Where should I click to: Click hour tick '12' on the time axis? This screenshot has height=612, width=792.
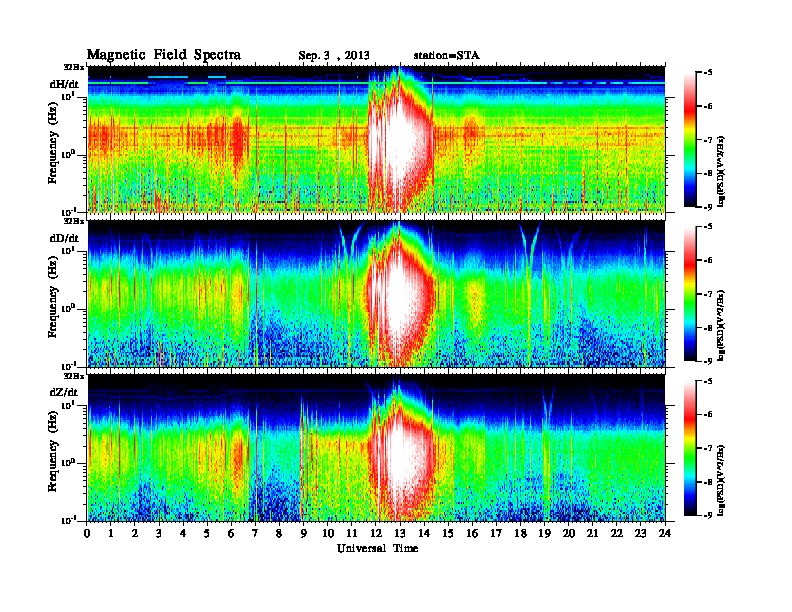(376, 533)
